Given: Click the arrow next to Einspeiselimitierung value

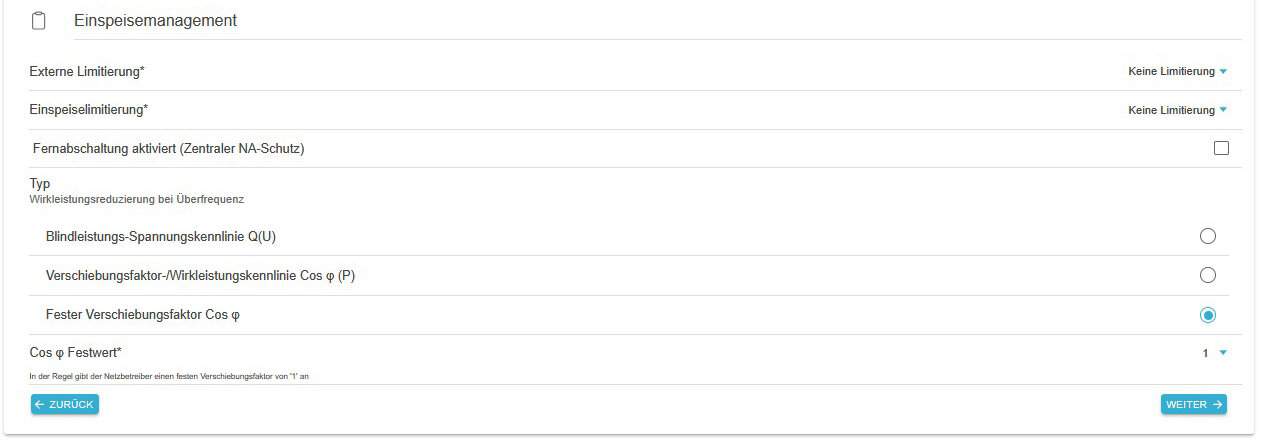Looking at the screenshot, I should pos(1223,110).
